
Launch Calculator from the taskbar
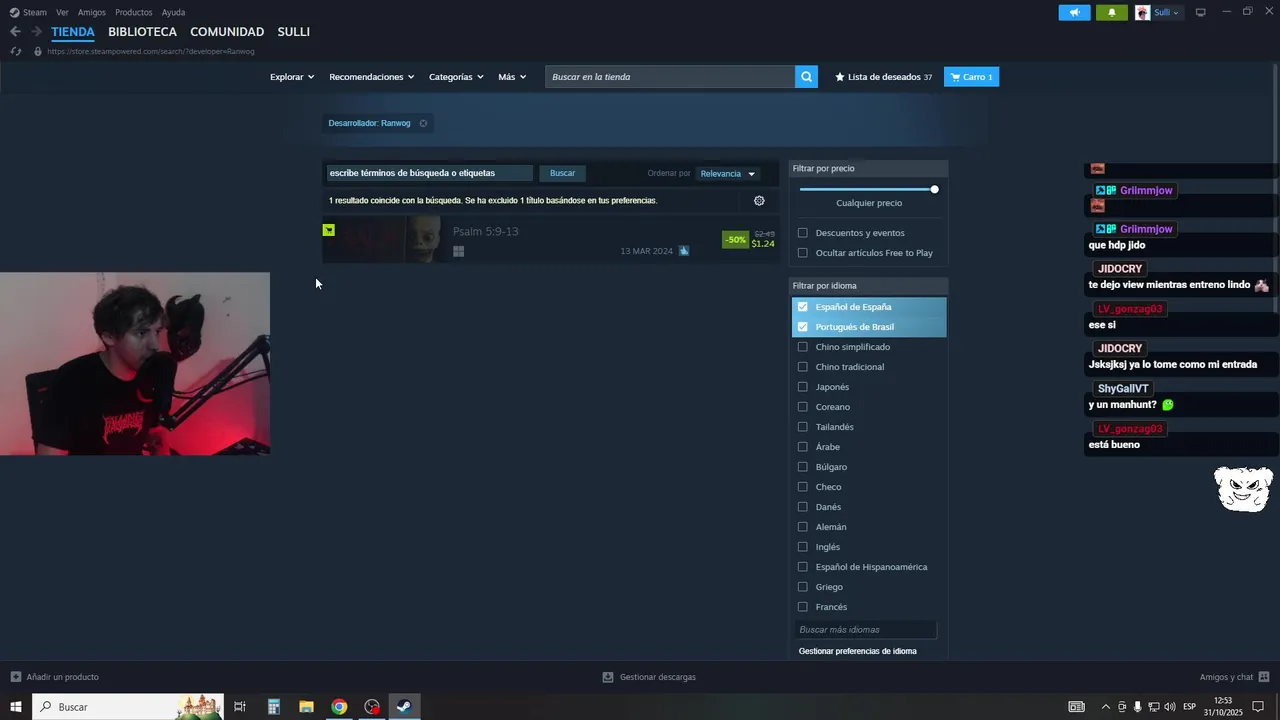[273, 707]
